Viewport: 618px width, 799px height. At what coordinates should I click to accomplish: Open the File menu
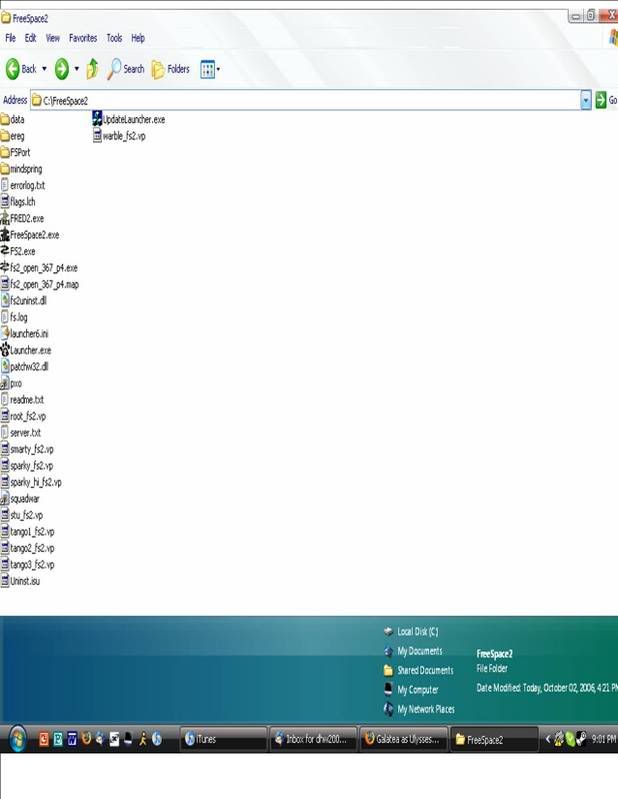10,38
